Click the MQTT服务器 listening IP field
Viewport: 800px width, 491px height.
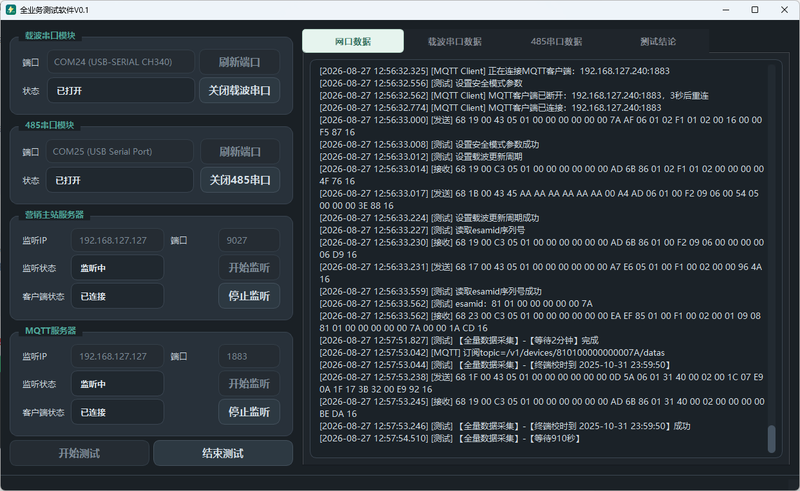117,356
